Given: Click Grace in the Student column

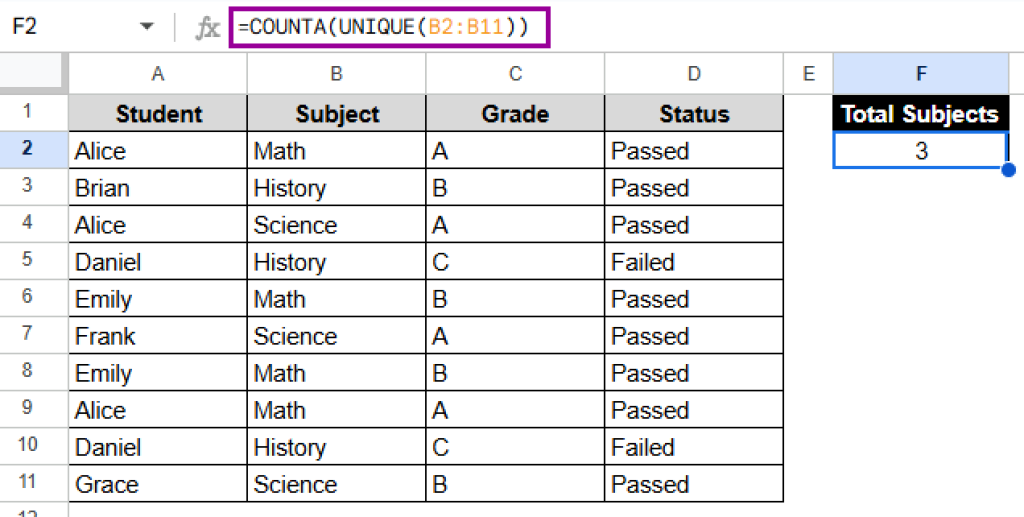Looking at the screenshot, I should [x=158, y=484].
